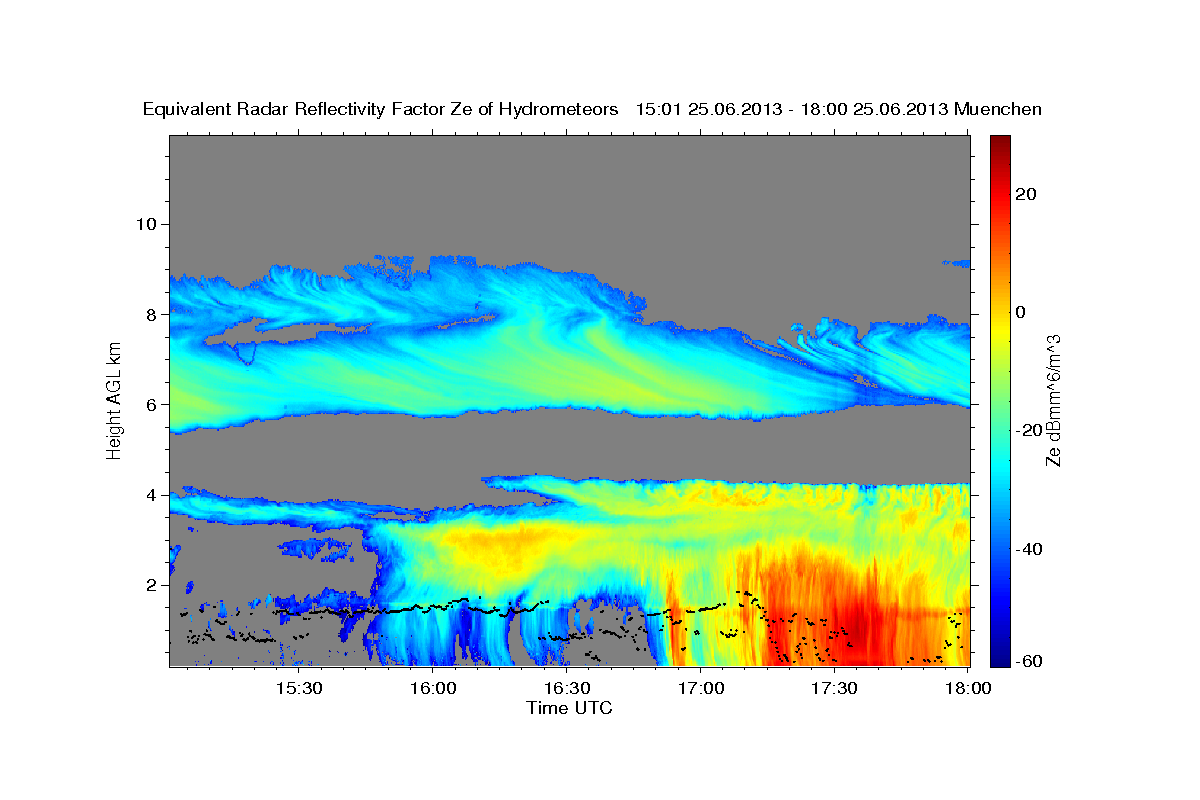
Task: Click the colorbar value label -40
Action: [x=1027, y=548]
